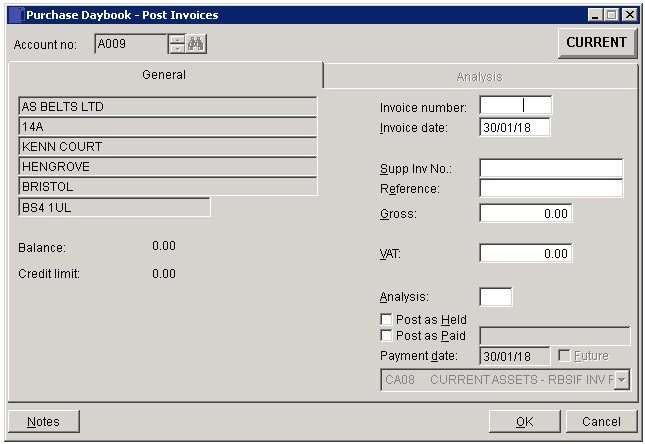Close the Purchase Daybook window
Image resolution: width=645 pixels, height=444 pixels.
pos(629,15)
